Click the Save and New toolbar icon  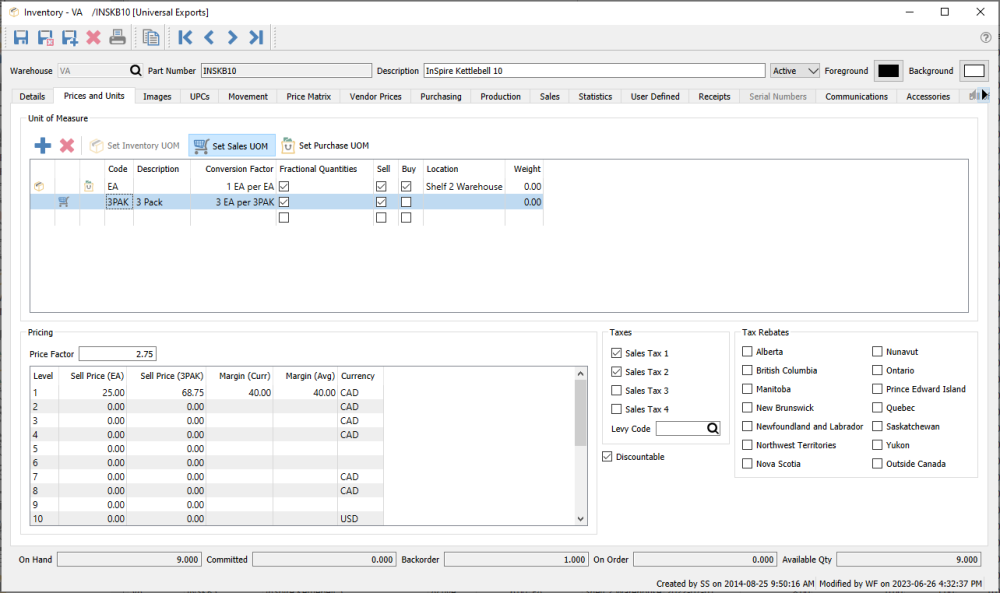(x=70, y=38)
